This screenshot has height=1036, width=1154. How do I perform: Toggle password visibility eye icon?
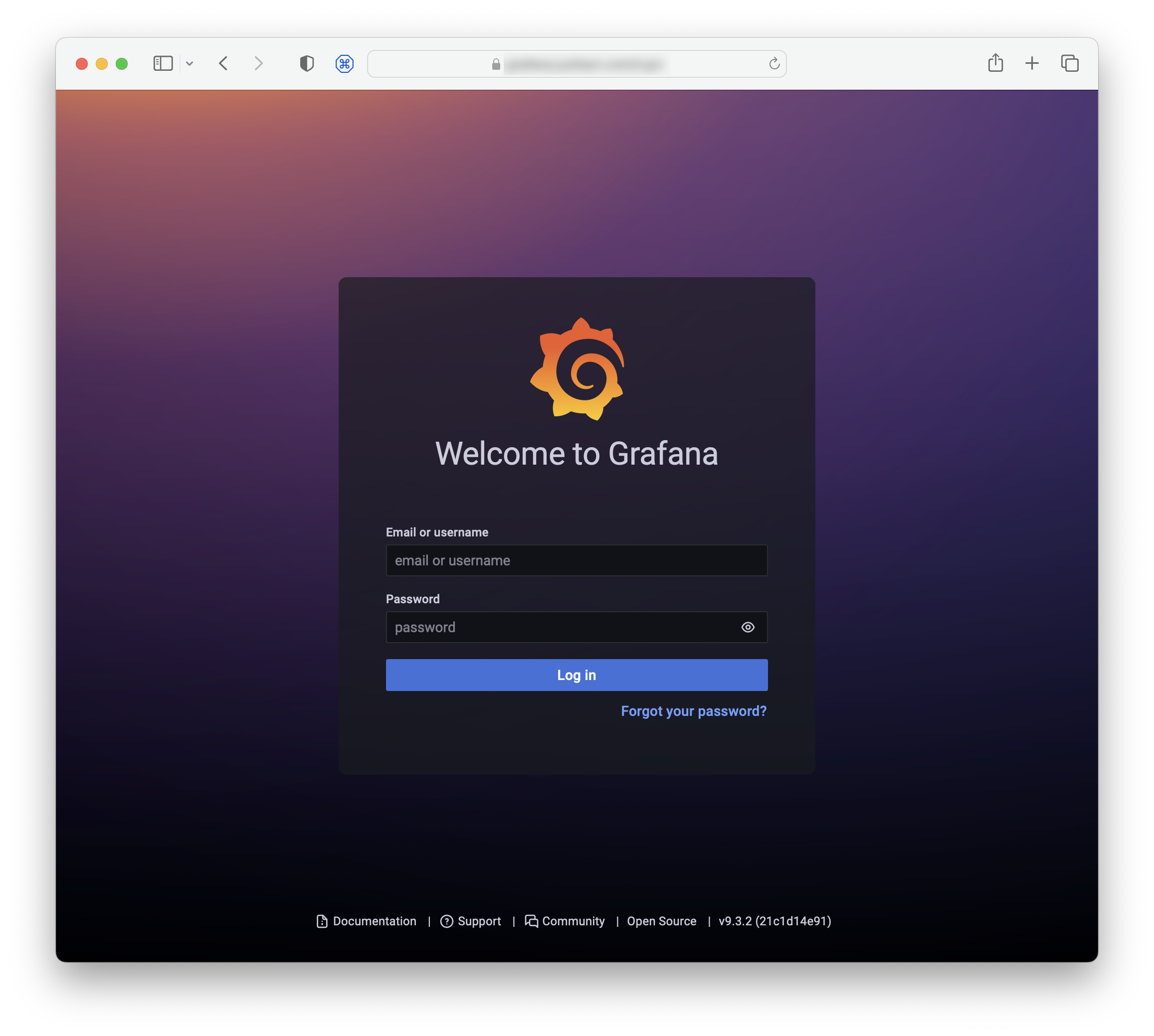tap(748, 626)
